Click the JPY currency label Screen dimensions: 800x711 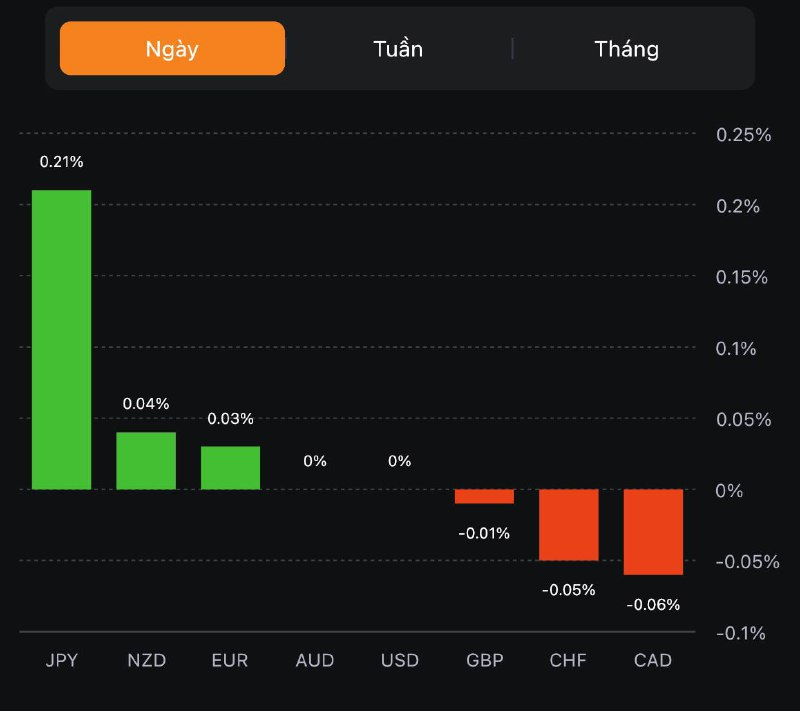61,661
